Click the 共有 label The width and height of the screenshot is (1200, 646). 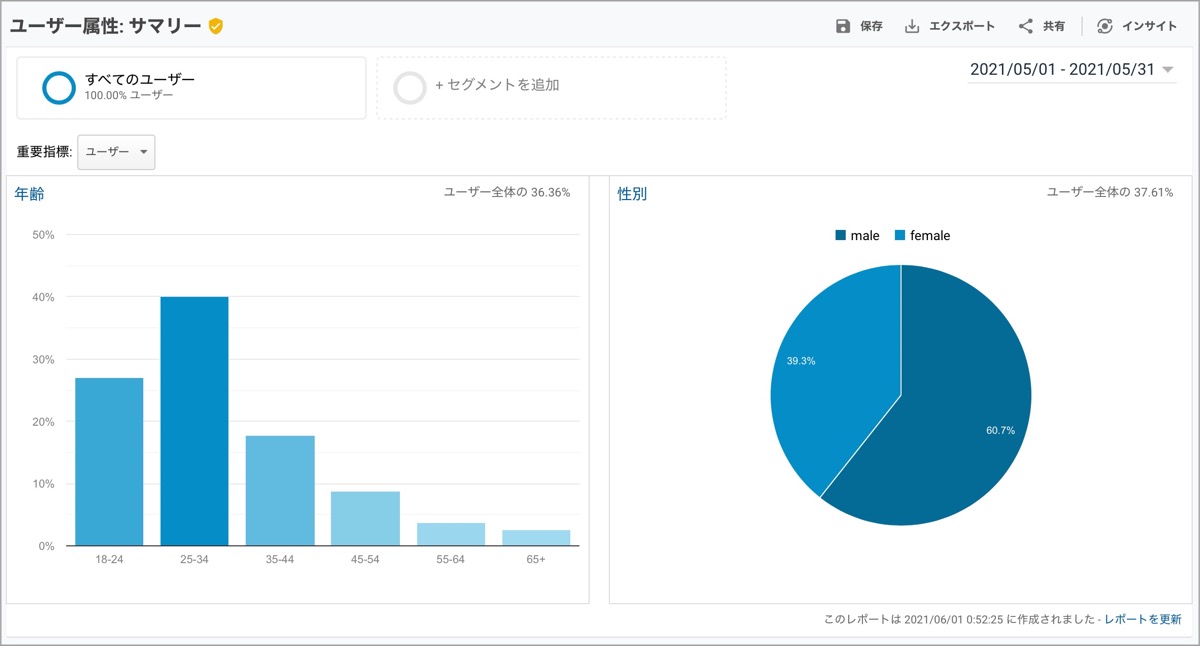(1054, 27)
